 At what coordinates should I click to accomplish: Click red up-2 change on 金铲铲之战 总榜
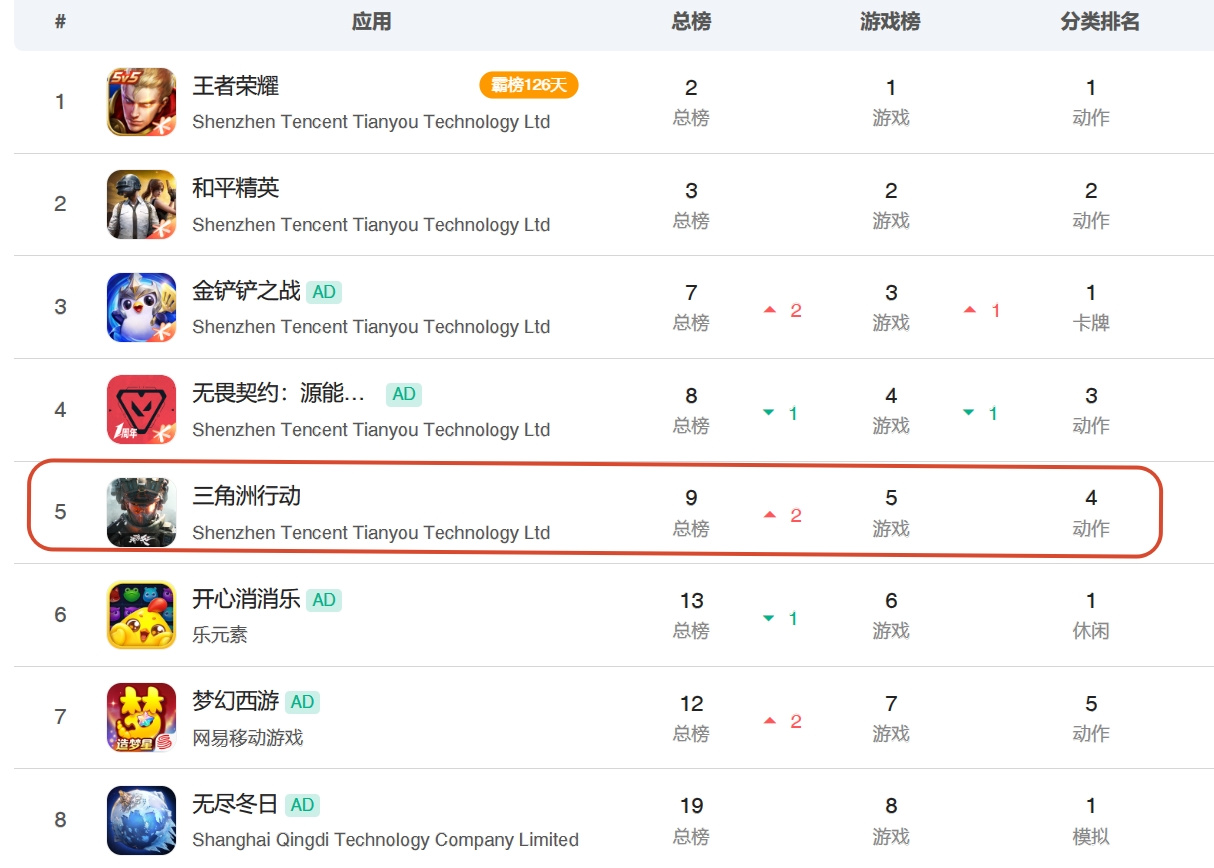(x=783, y=311)
